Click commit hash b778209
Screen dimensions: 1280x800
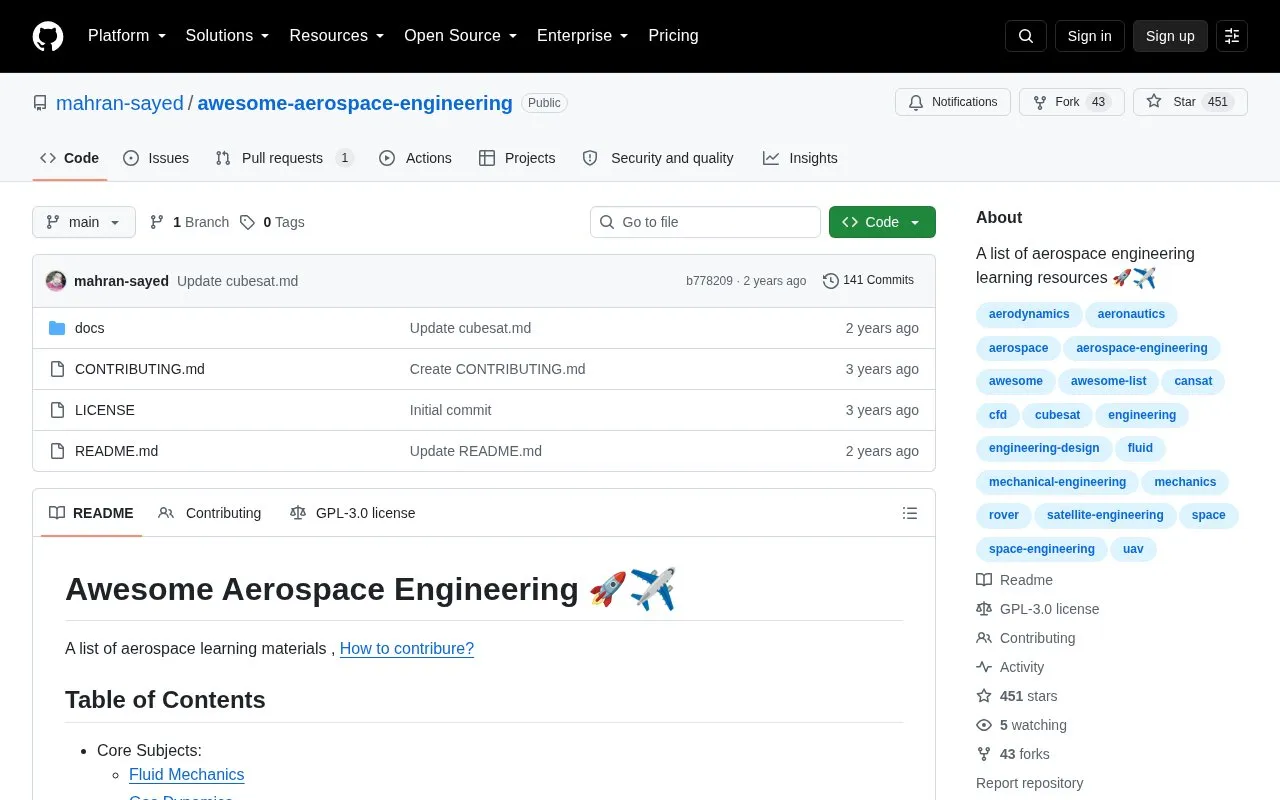click(709, 281)
